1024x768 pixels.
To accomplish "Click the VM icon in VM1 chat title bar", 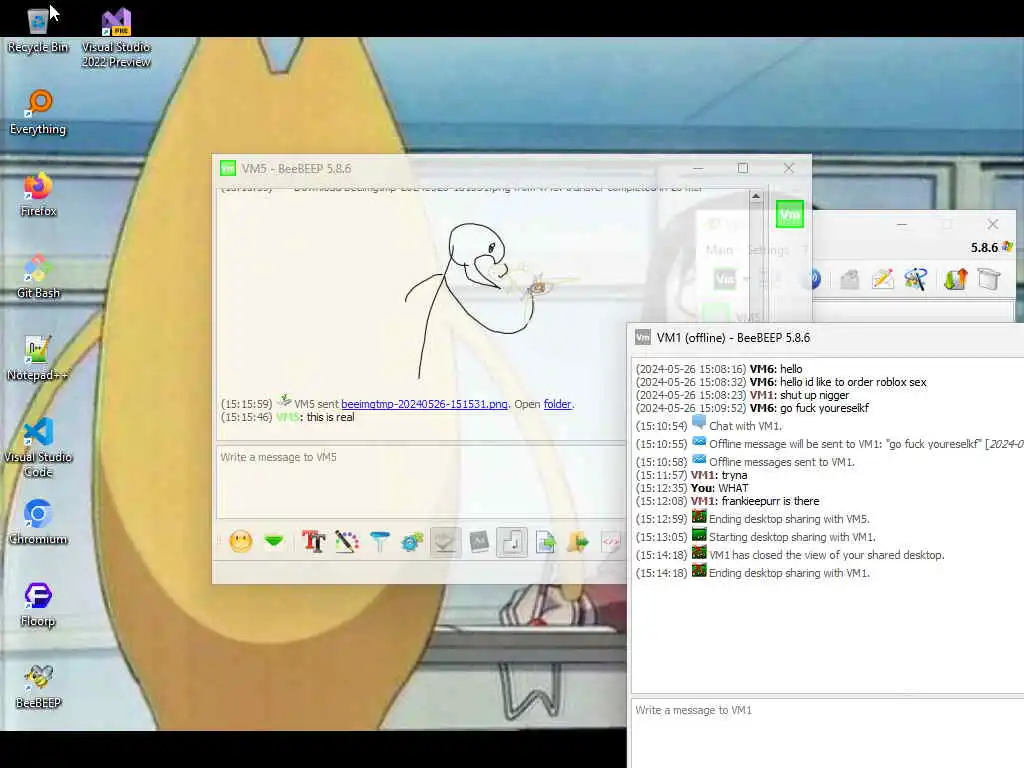I will click(x=643, y=337).
